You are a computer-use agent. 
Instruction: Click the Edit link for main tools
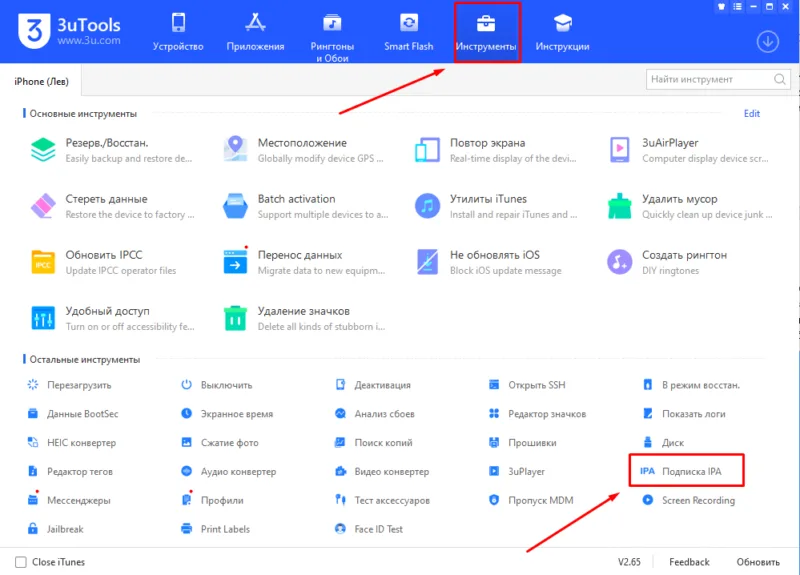point(752,114)
